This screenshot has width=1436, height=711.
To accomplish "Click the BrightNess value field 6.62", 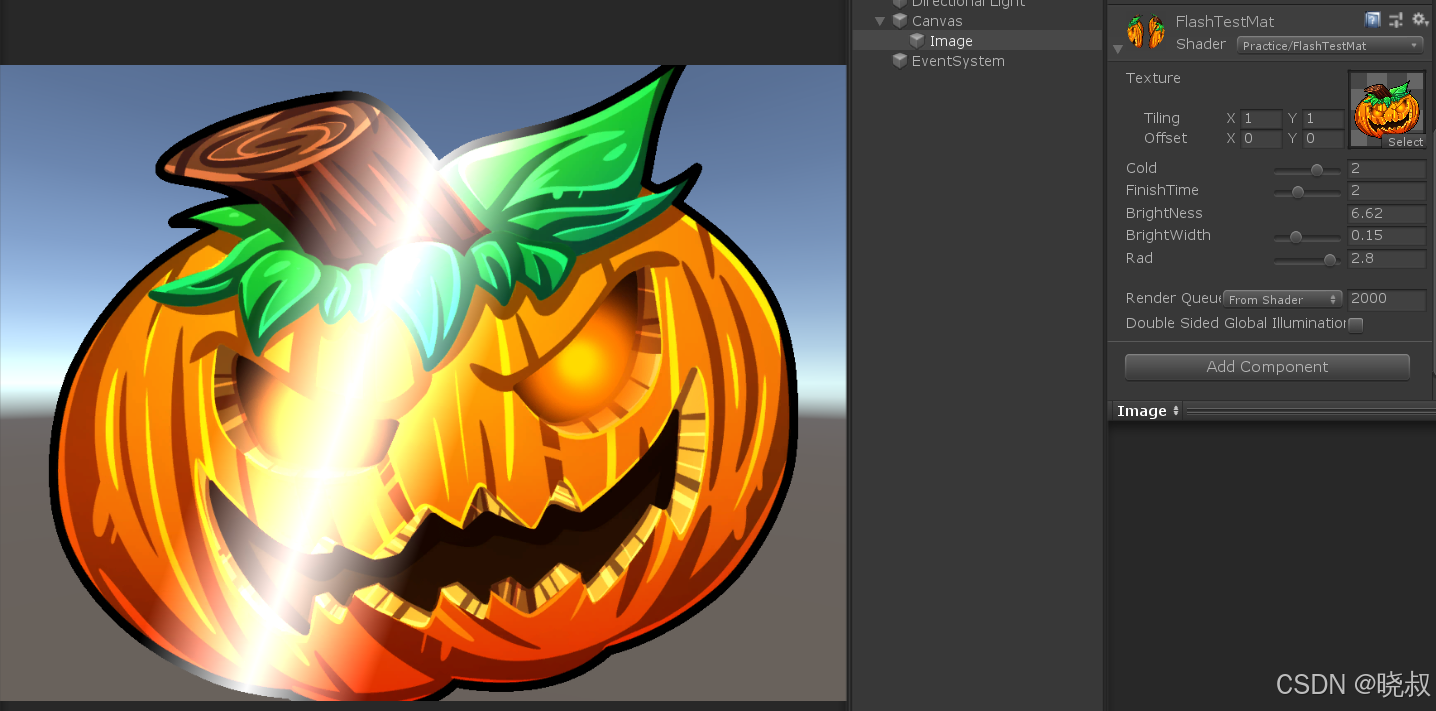I will click(x=1386, y=214).
